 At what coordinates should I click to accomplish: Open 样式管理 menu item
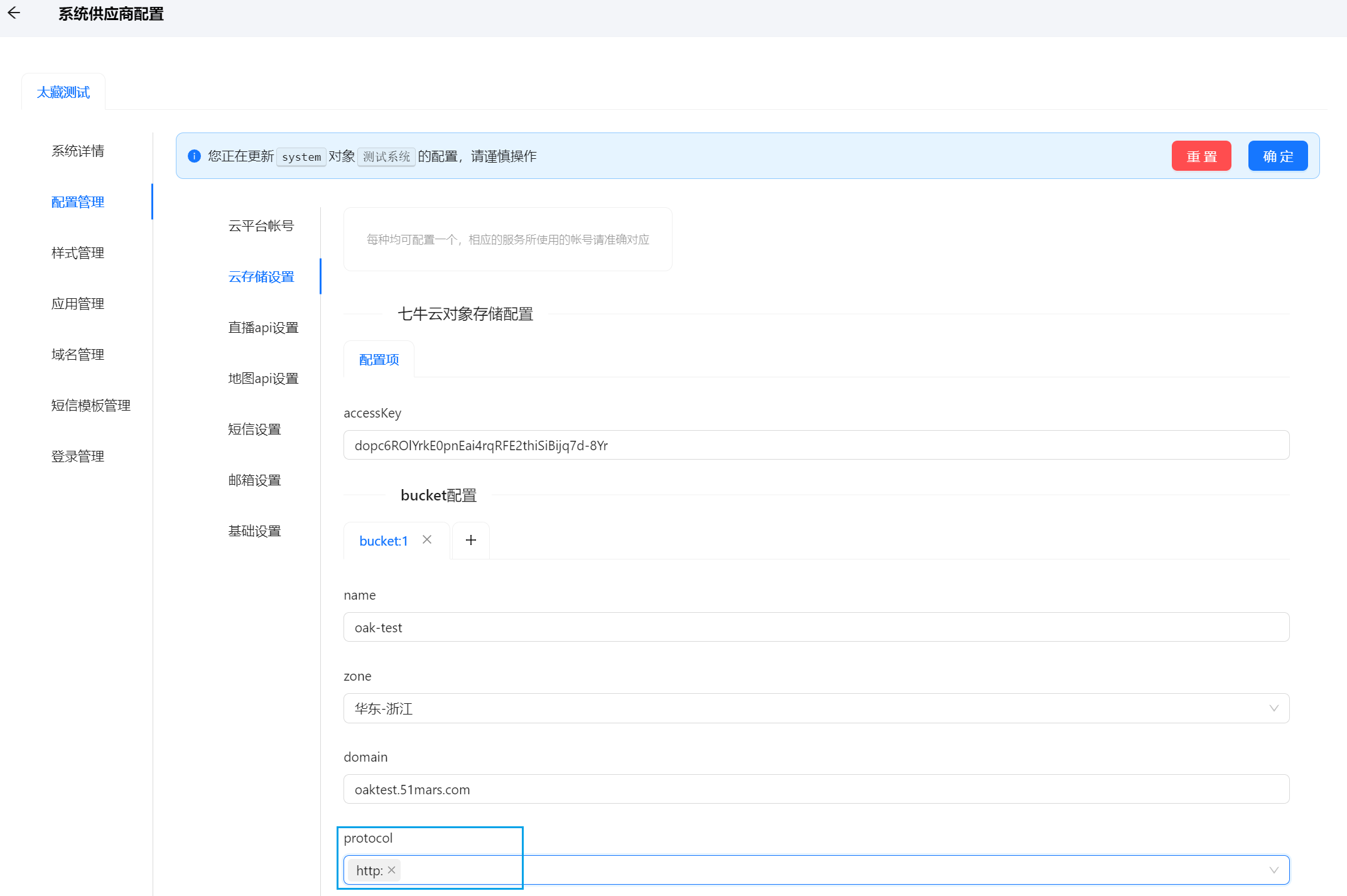pos(78,252)
